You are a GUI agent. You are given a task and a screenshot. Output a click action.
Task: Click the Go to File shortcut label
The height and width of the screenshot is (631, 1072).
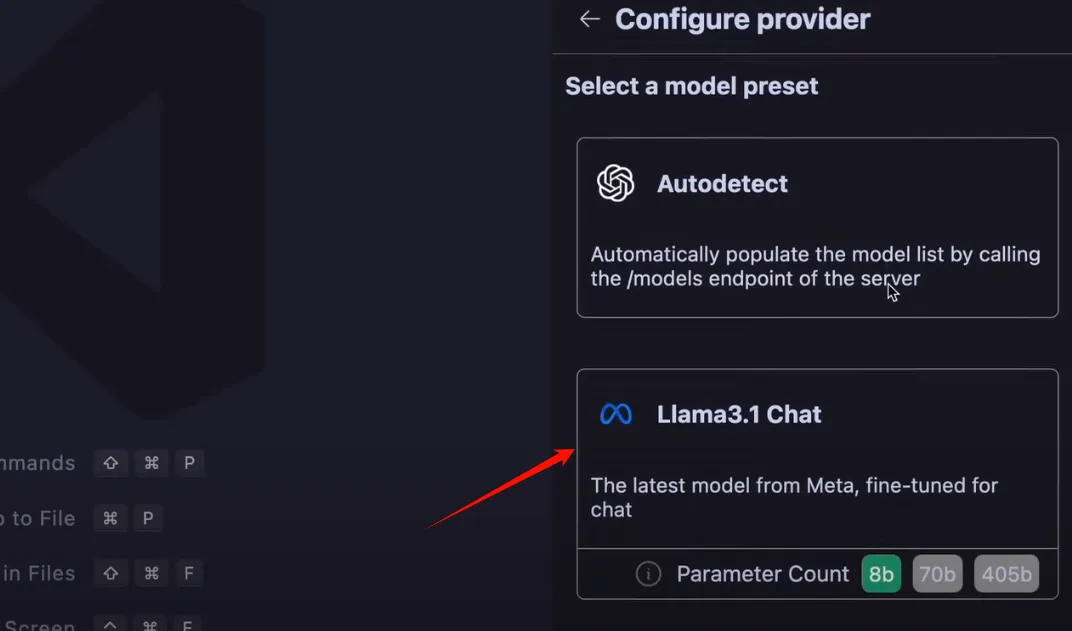coord(38,518)
